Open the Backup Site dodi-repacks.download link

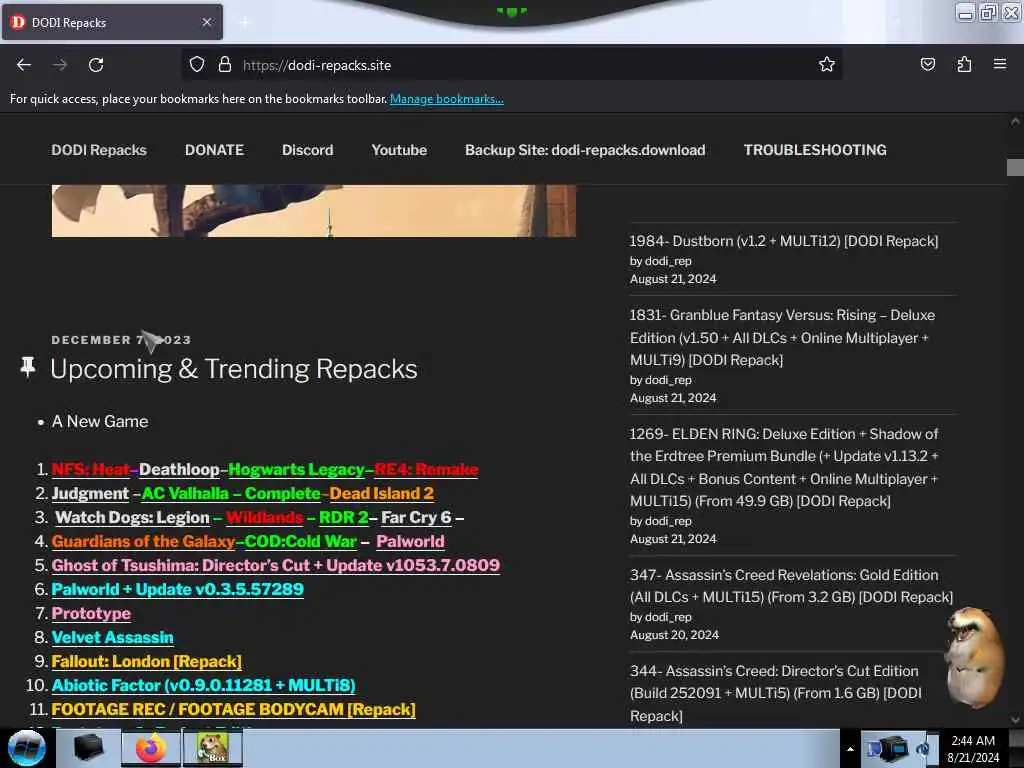coord(585,150)
